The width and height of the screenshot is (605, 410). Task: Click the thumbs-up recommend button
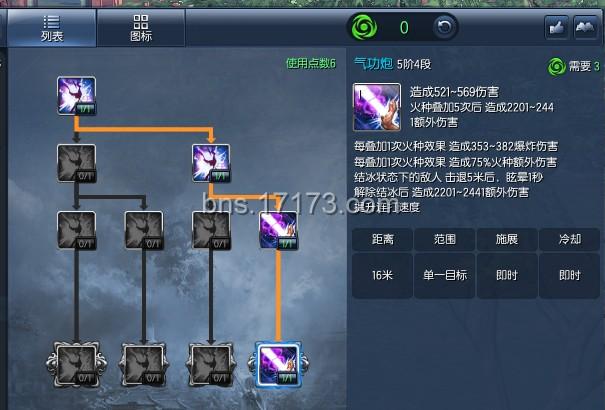(x=556, y=27)
